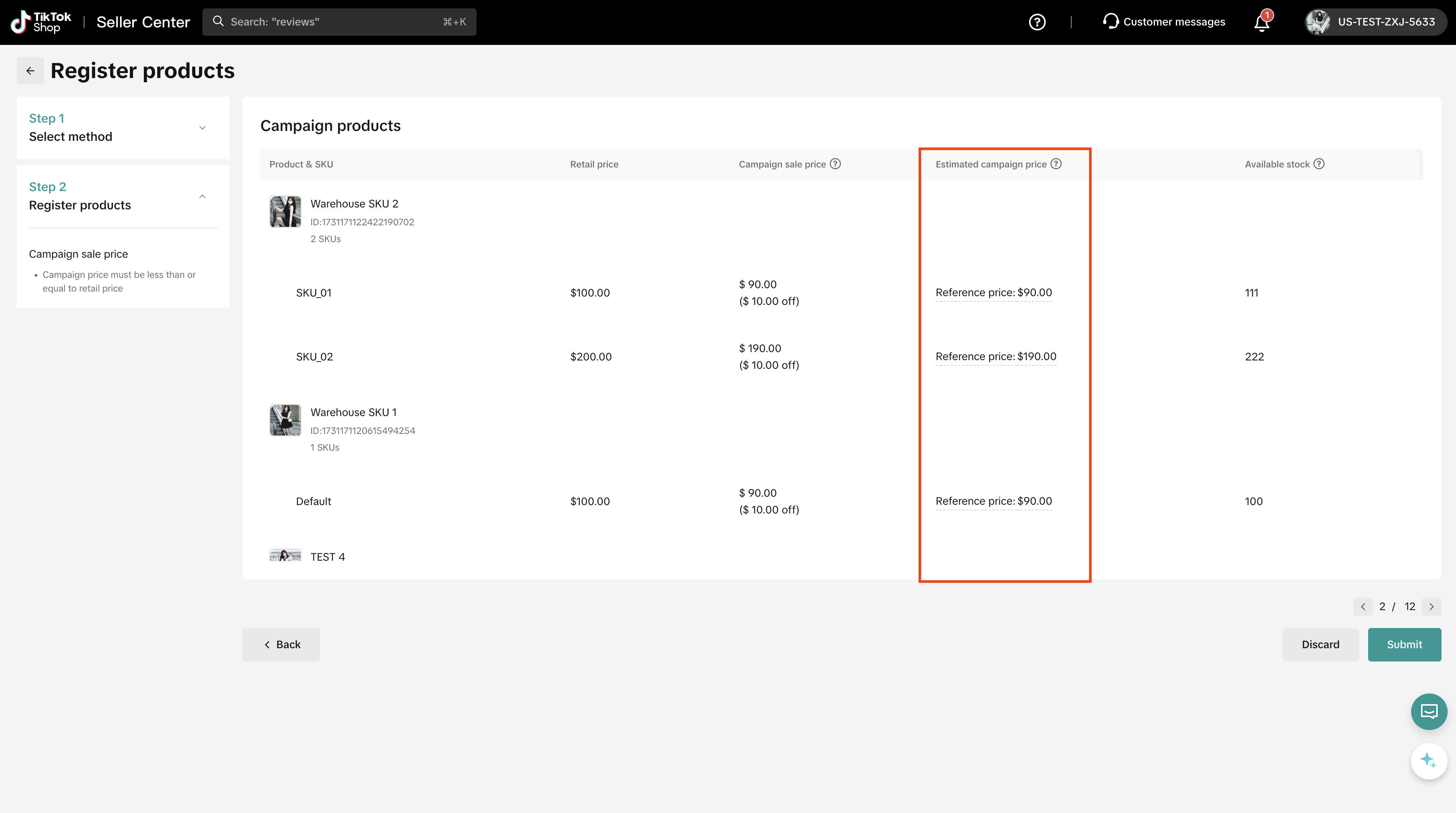Click the back arrow beside Register products

[x=30, y=71]
